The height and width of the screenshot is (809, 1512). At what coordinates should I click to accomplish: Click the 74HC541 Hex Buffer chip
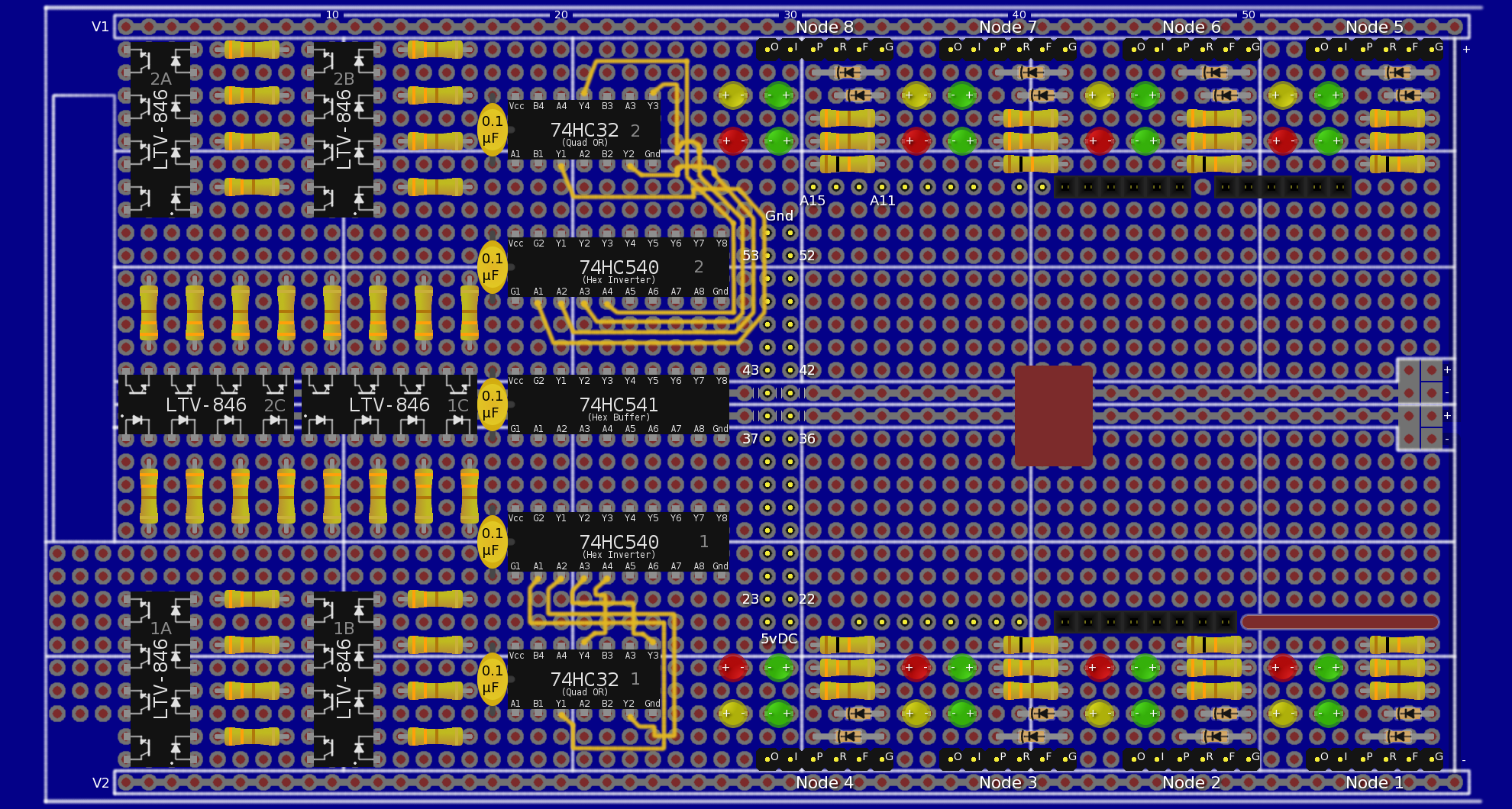pos(619,404)
